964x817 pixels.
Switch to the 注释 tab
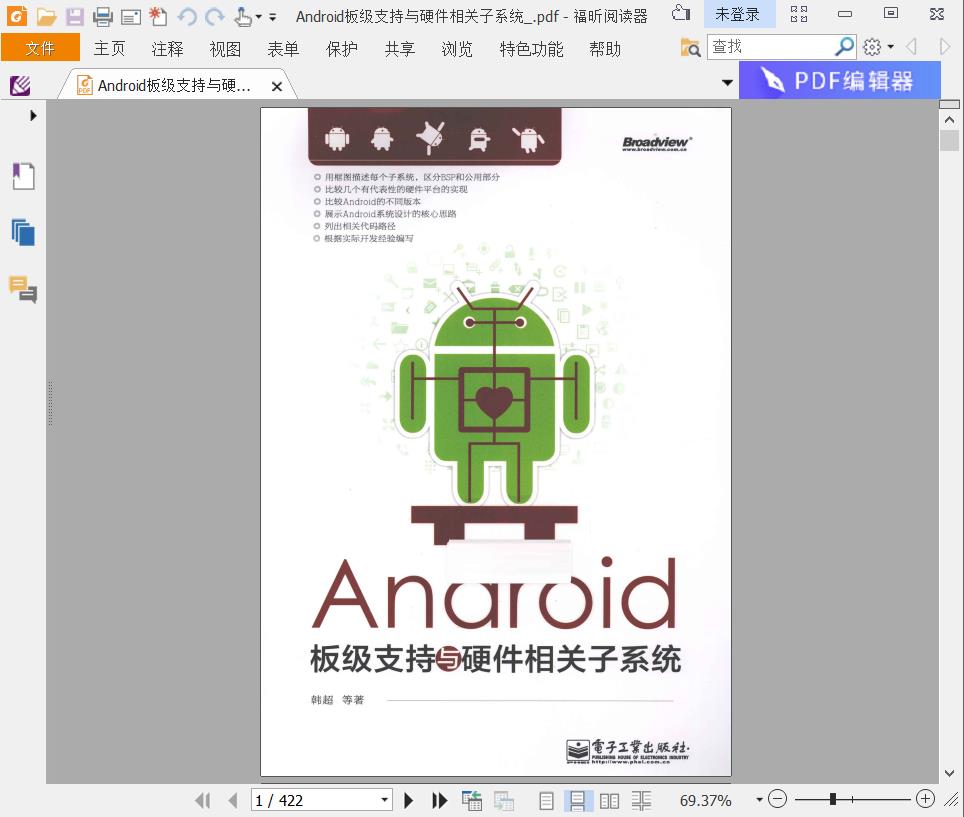point(167,49)
